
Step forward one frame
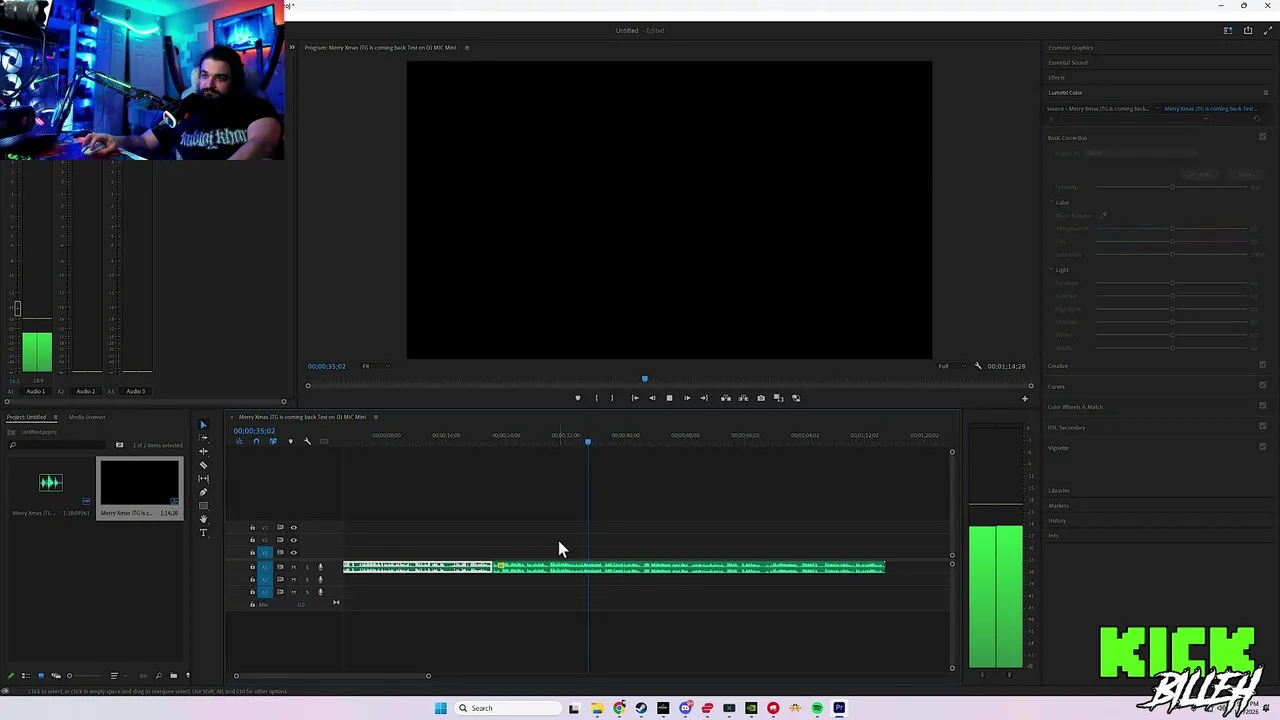pyautogui.click(x=686, y=398)
